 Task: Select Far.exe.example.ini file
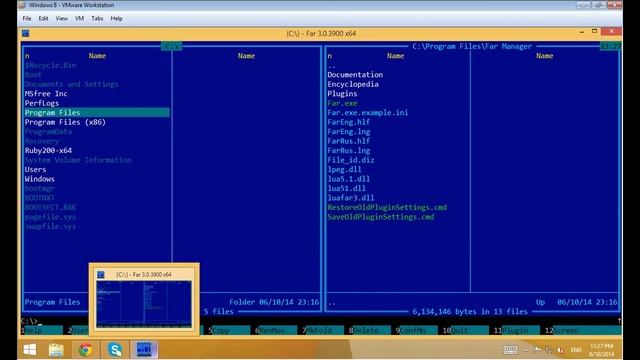click(367, 113)
